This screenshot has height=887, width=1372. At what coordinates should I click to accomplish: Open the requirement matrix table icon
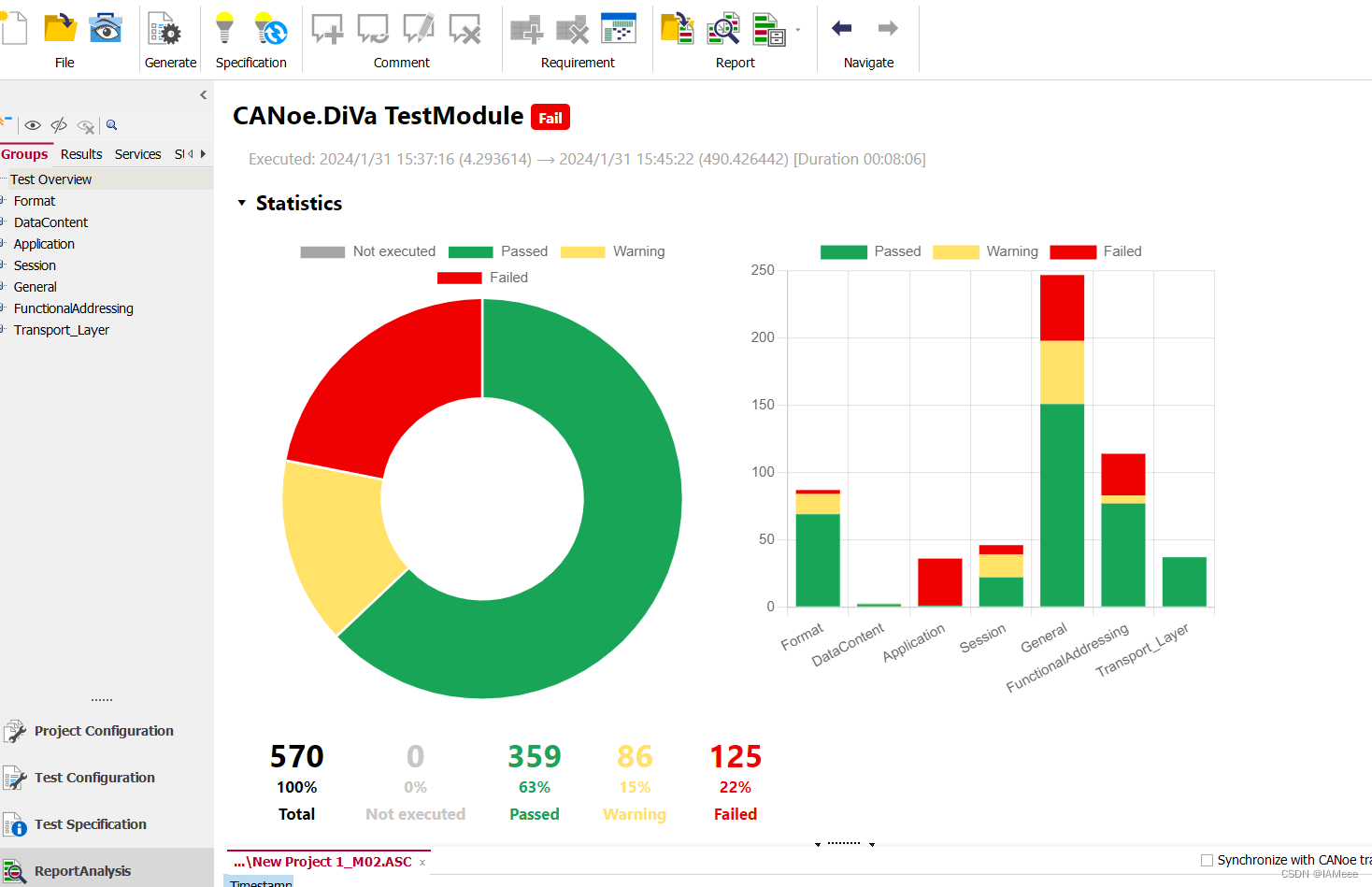pos(619,29)
